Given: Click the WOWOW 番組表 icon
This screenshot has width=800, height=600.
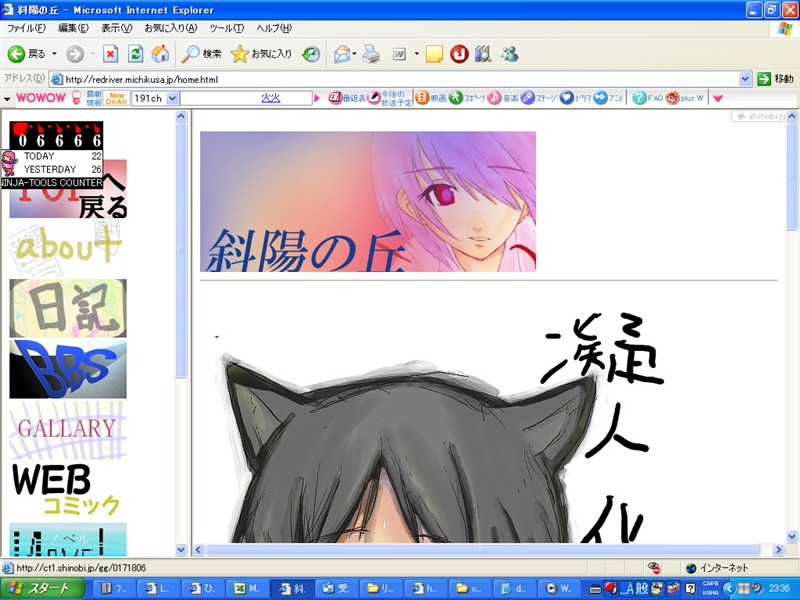Looking at the screenshot, I should click(x=347, y=98).
